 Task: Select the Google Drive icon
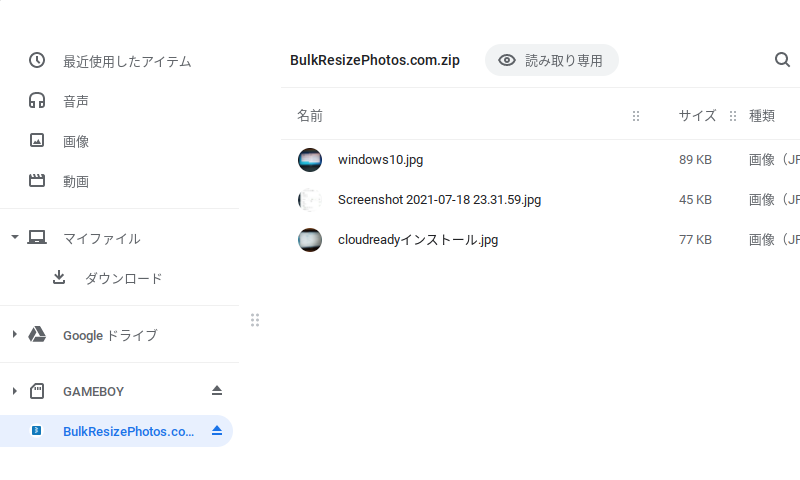click(37, 335)
